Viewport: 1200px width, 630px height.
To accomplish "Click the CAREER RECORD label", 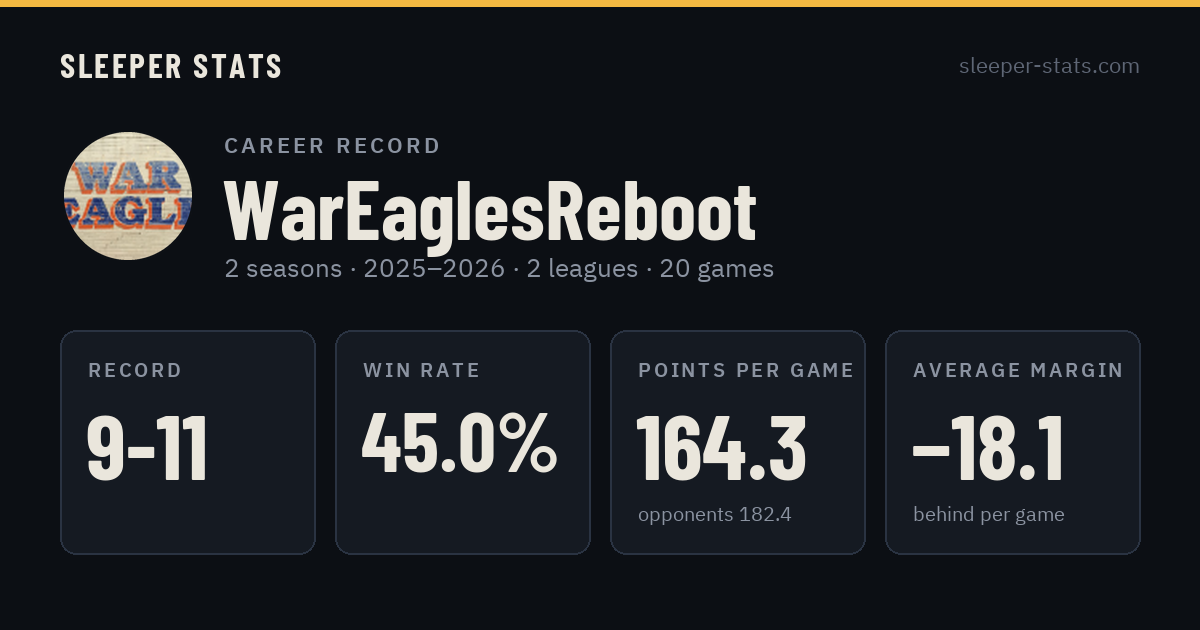I will pos(332,146).
